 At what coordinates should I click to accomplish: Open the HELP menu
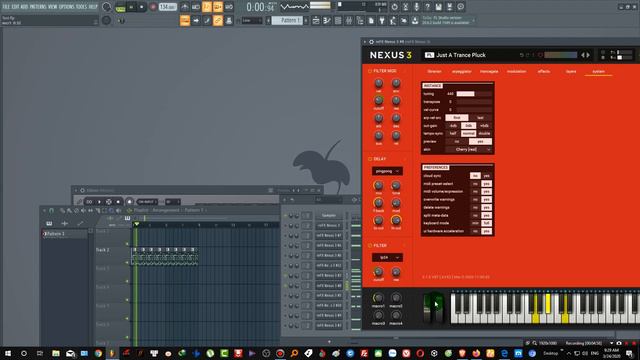93,7
